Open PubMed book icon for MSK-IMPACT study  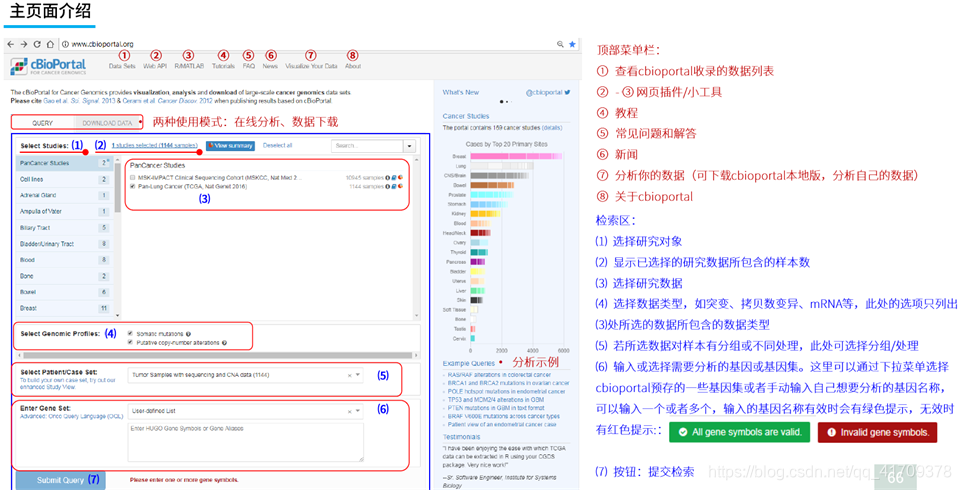point(393,178)
